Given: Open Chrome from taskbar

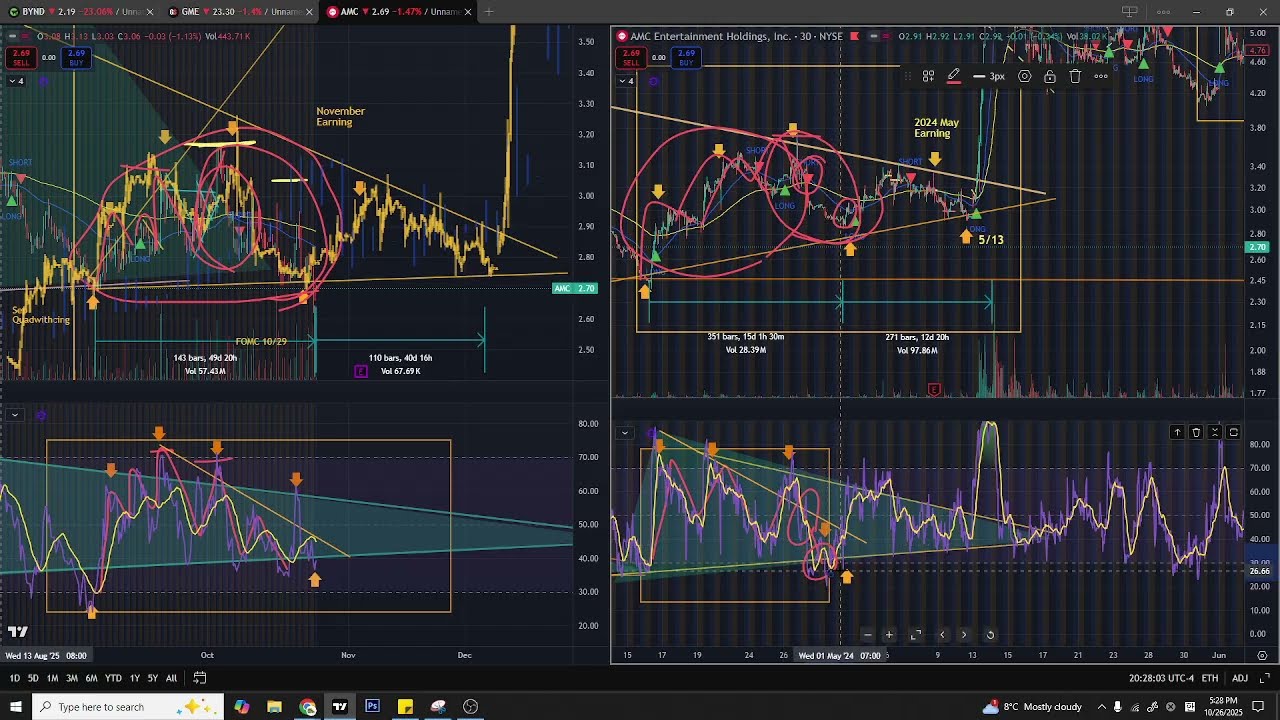Looking at the screenshot, I should point(307,707).
